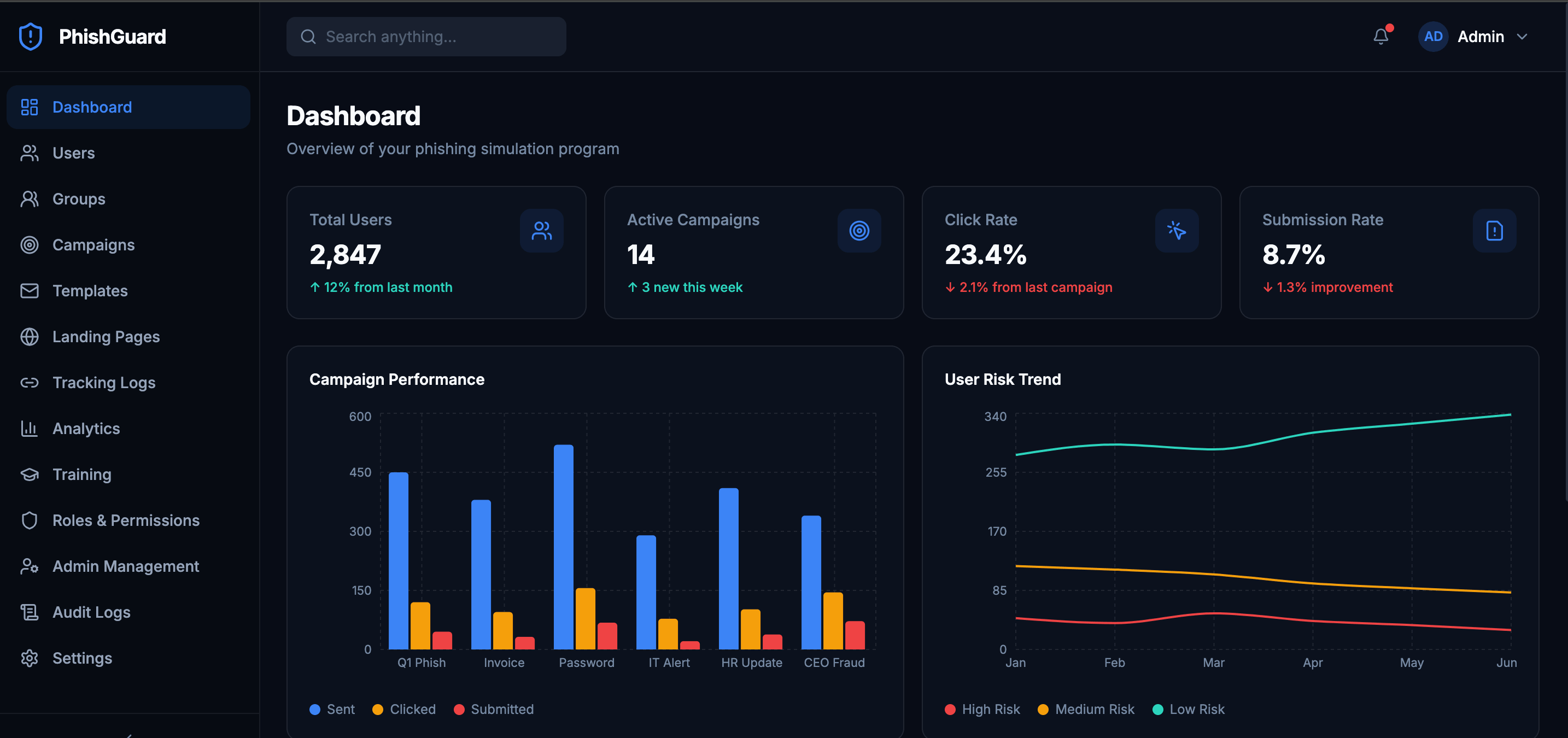This screenshot has height=738, width=1568.
Task: Click the Click Rate value 23.4%
Action: [986, 254]
